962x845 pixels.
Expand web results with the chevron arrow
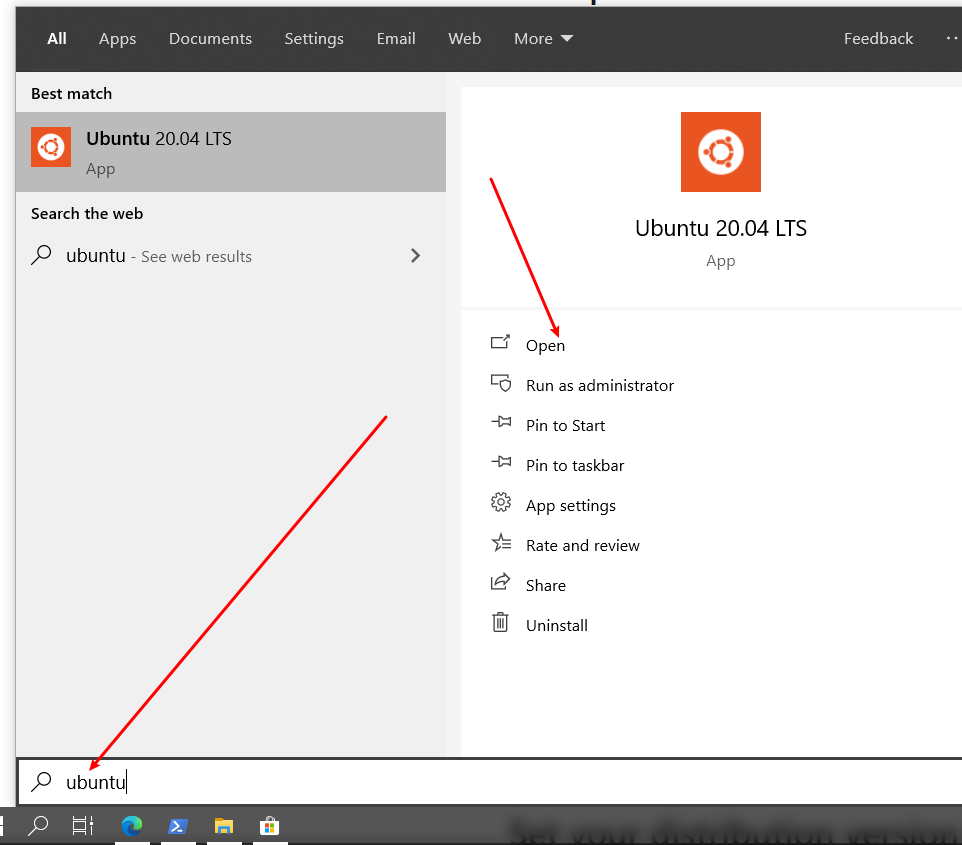(x=415, y=255)
